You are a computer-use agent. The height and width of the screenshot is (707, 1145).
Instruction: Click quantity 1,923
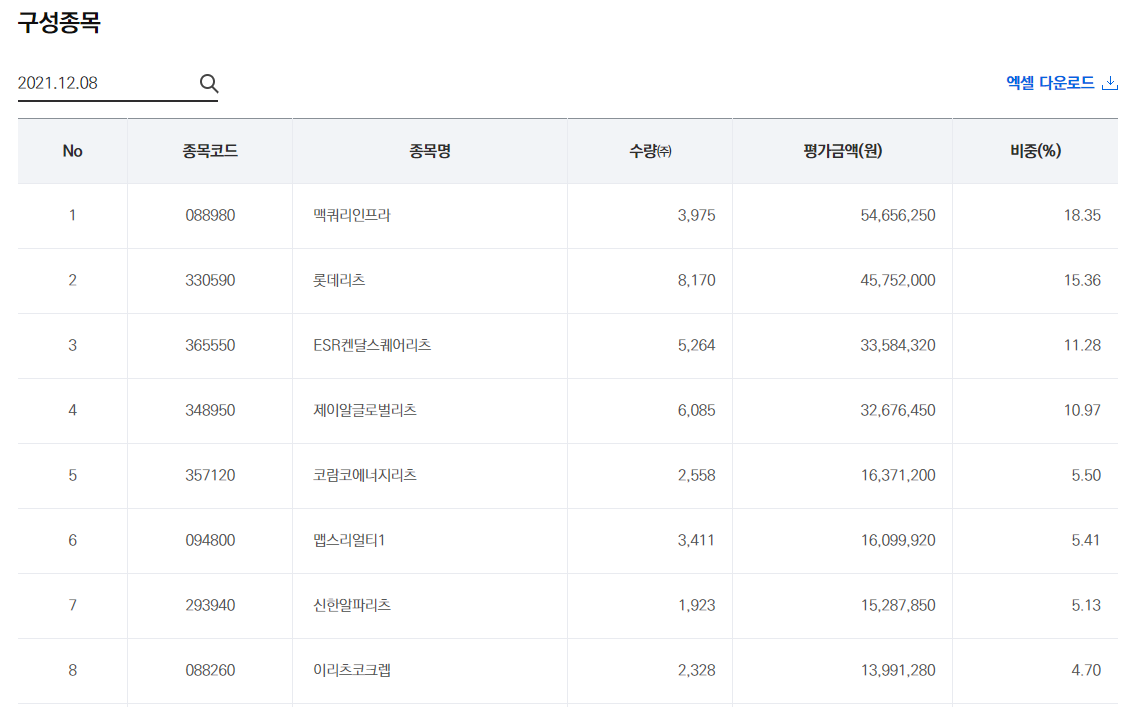pos(697,605)
